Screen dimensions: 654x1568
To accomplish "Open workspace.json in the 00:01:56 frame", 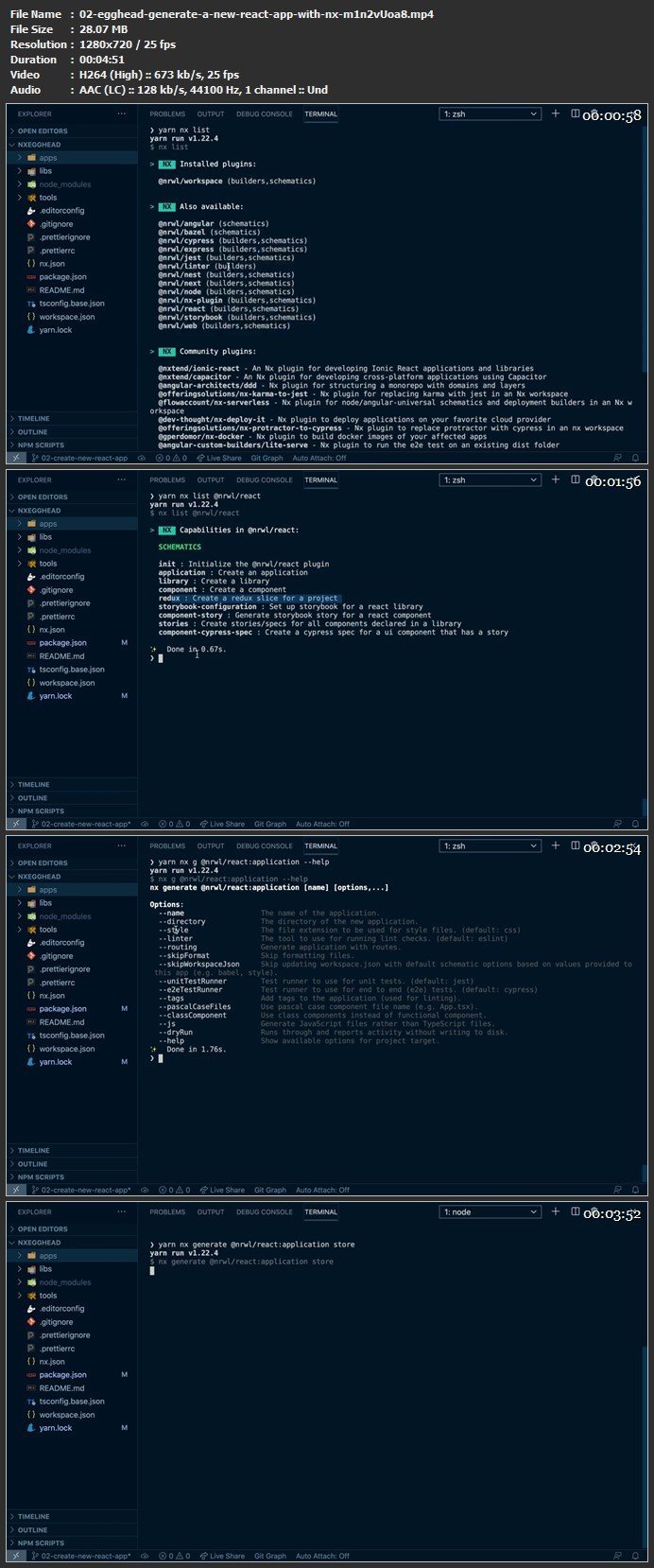I will 67,683.
